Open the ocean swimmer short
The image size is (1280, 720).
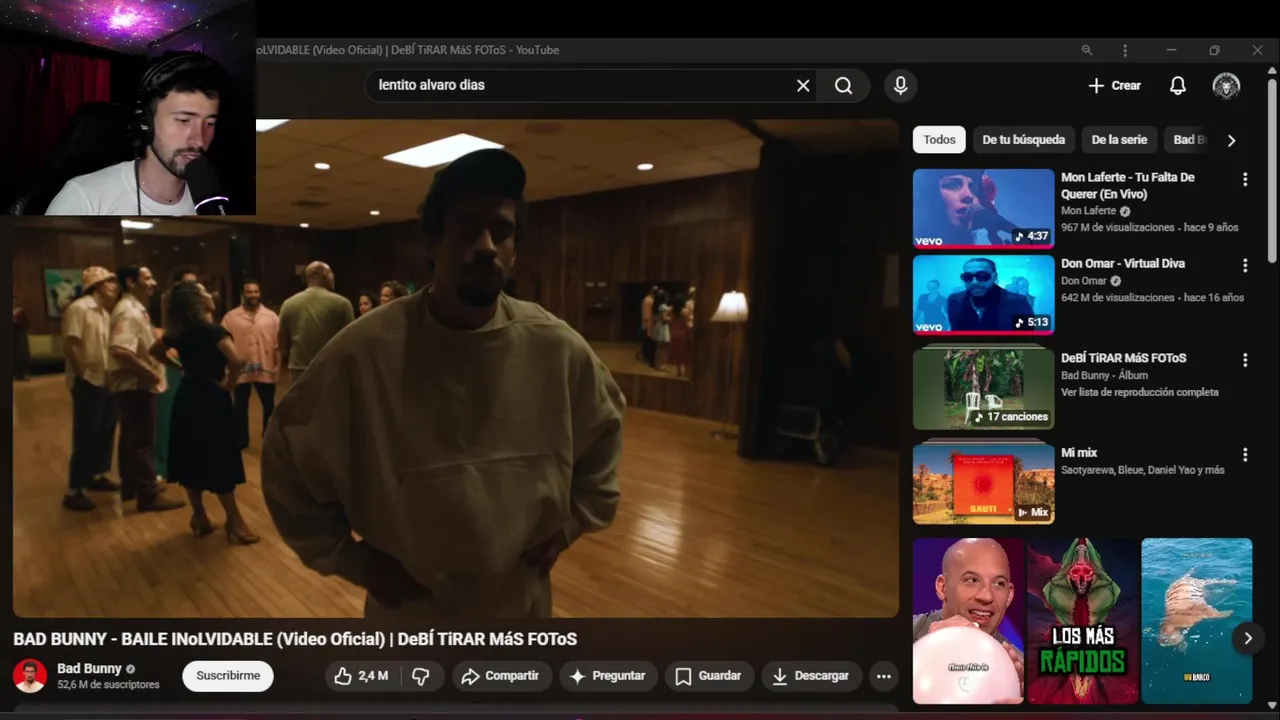coord(1196,621)
